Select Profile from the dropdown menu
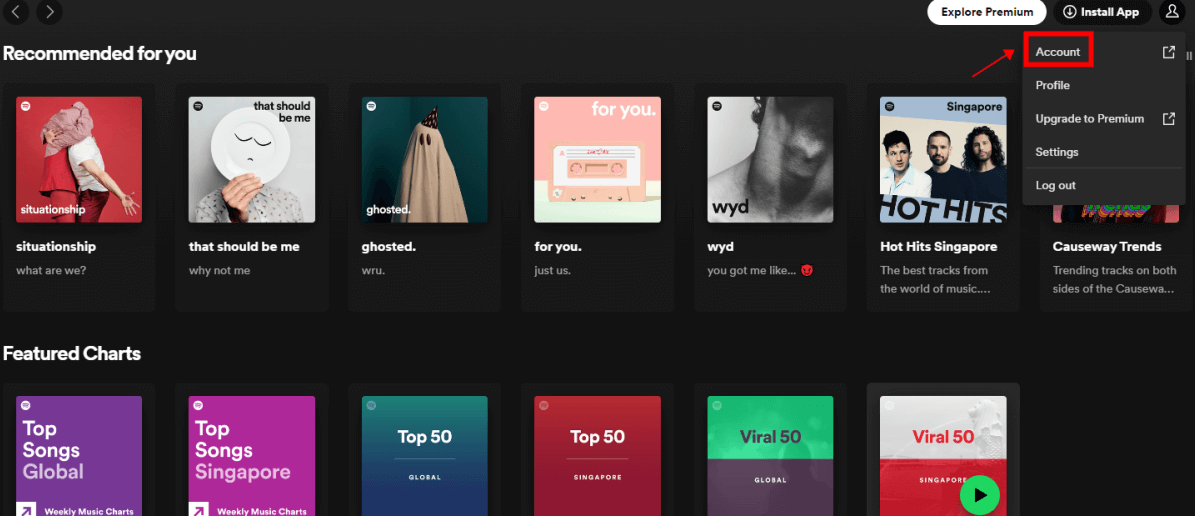 point(1052,85)
